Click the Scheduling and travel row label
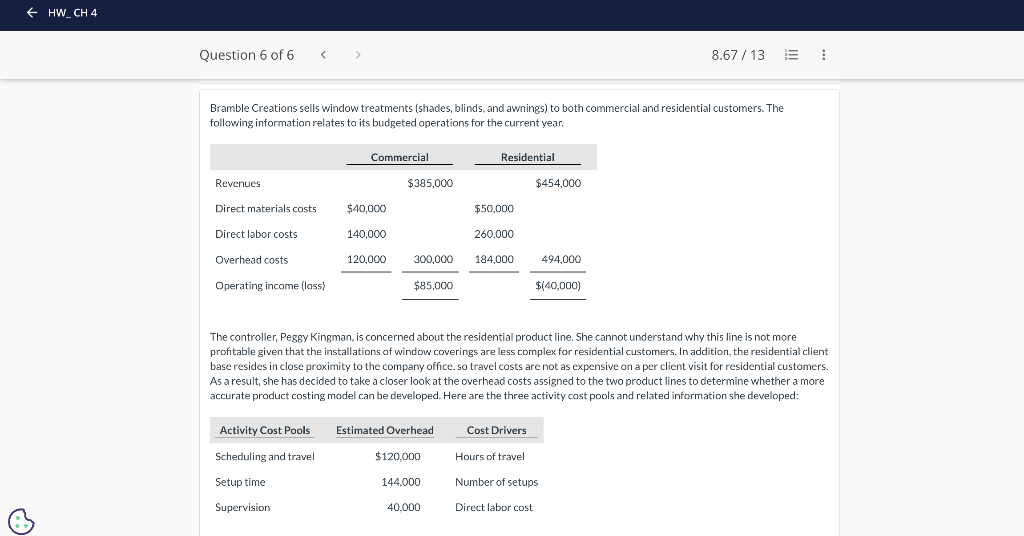Image resolution: width=1024 pixels, height=536 pixels. click(x=264, y=457)
